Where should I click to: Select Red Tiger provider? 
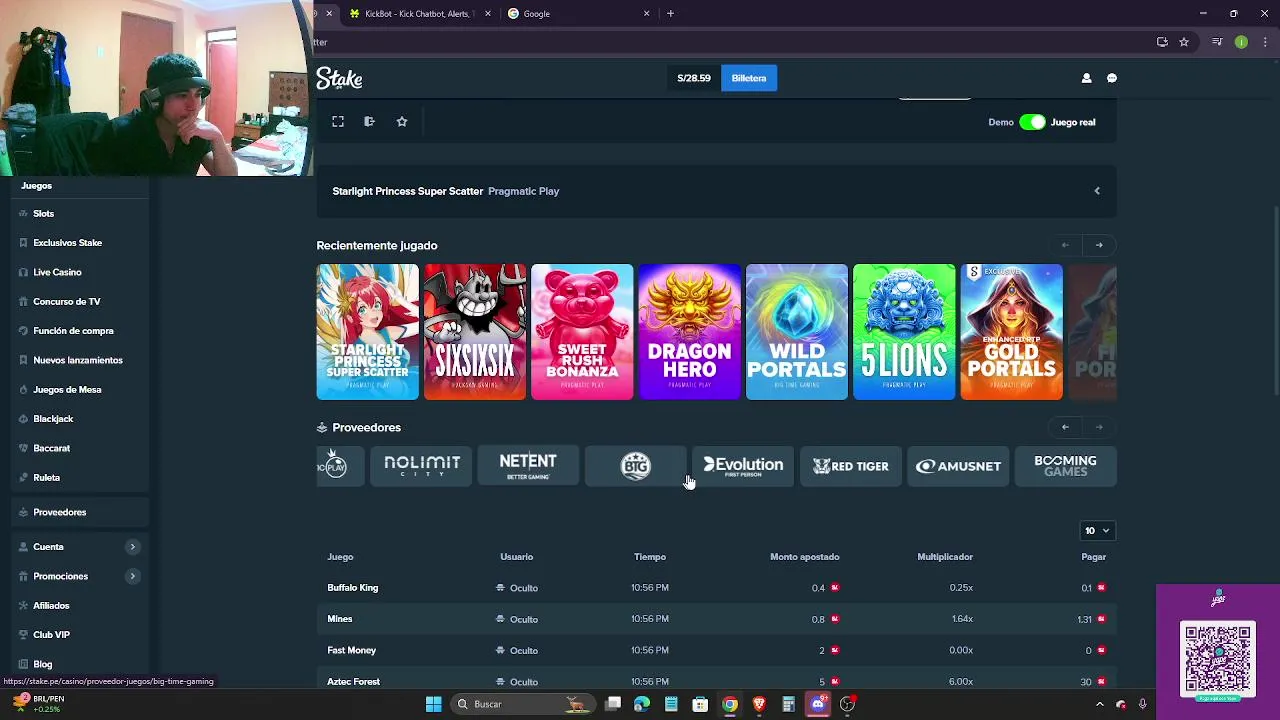click(x=850, y=466)
